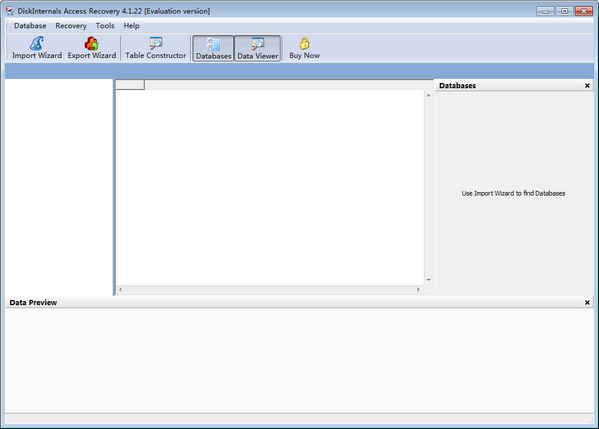Close the Data Preview panel
This screenshot has width=599, height=429.
[587, 303]
